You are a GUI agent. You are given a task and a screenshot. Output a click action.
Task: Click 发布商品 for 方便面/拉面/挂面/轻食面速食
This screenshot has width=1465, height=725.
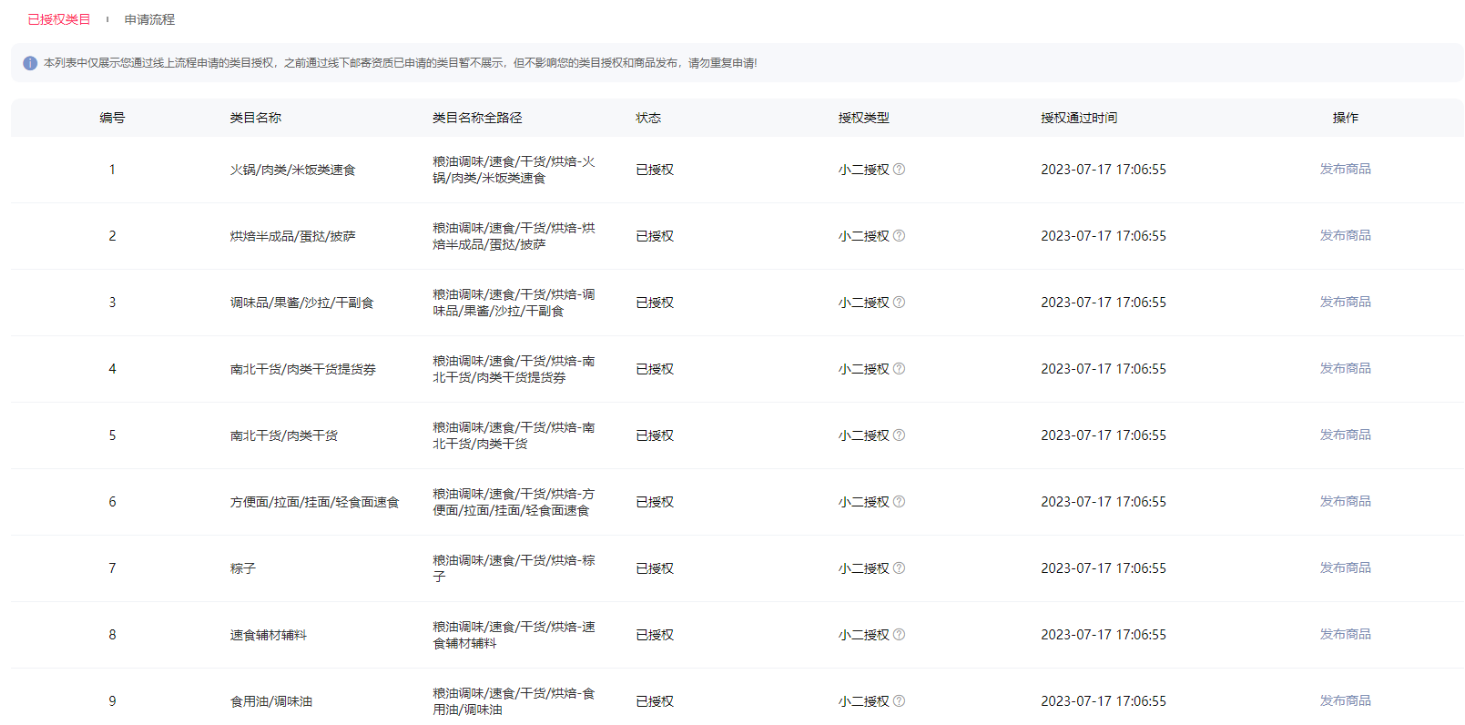coord(1345,501)
